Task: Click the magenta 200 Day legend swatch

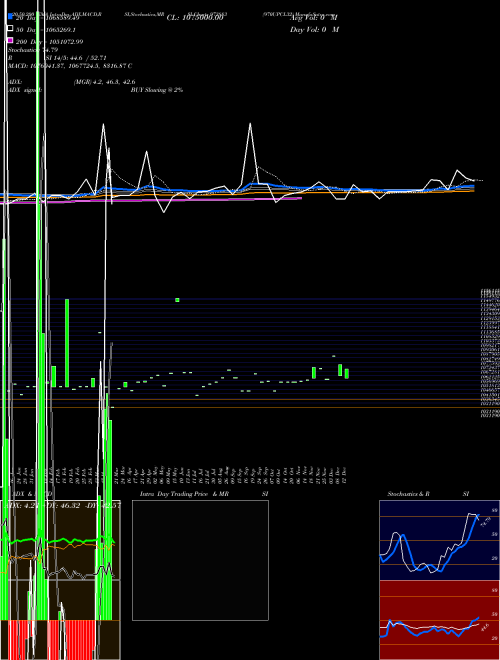Action: 11,41
